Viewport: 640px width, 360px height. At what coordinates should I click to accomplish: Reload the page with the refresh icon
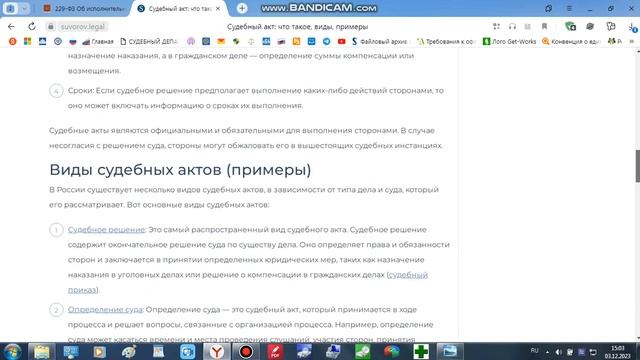[x=31, y=27]
